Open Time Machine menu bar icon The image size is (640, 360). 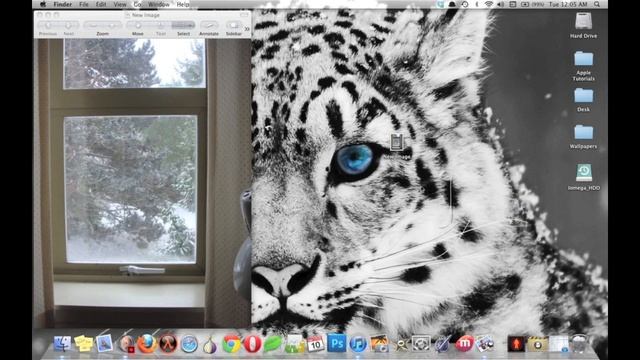(x=464, y=4)
